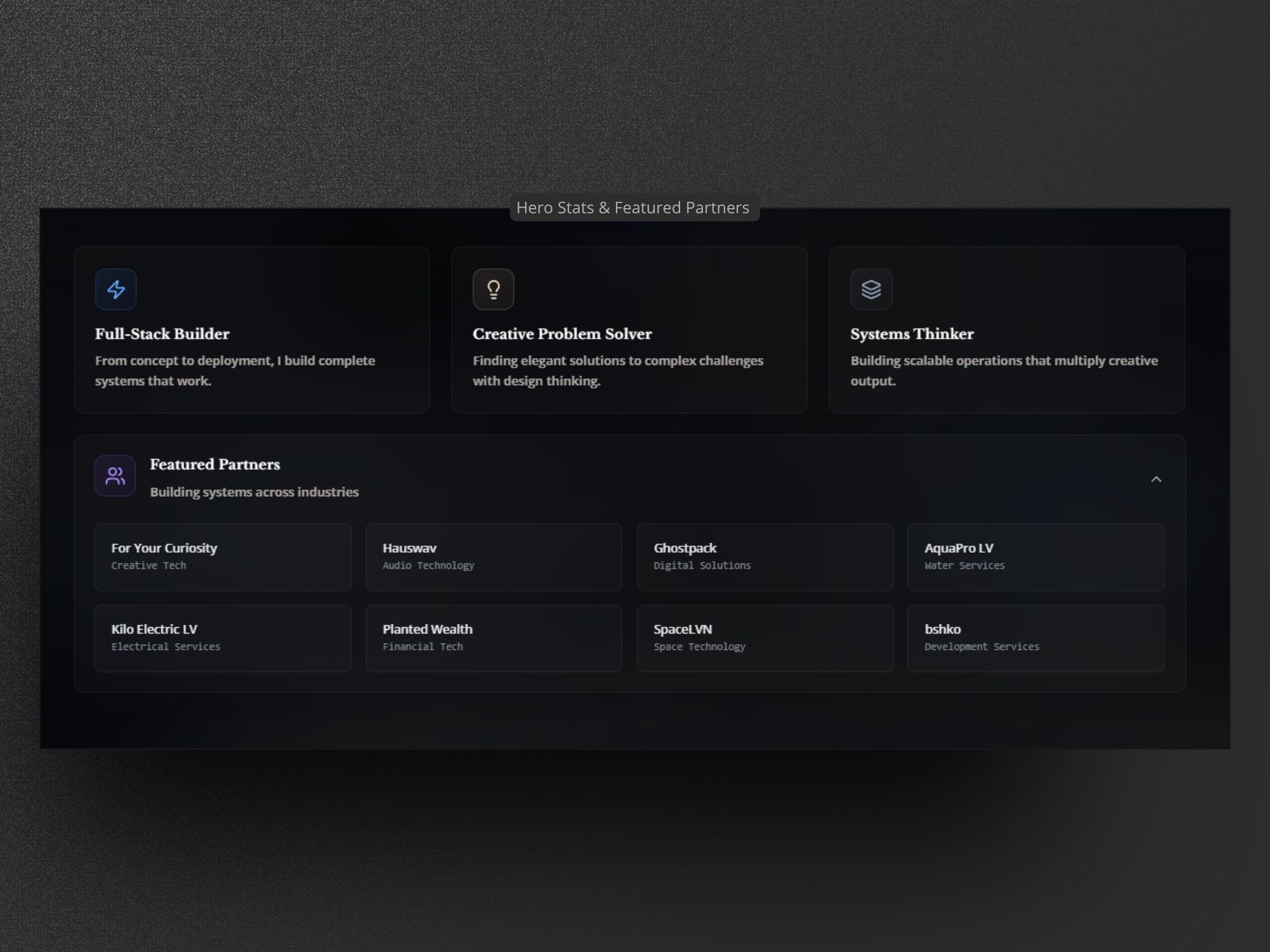Click the bshko Development Services card
1270x952 pixels.
pyautogui.click(x=1035, y=638)
